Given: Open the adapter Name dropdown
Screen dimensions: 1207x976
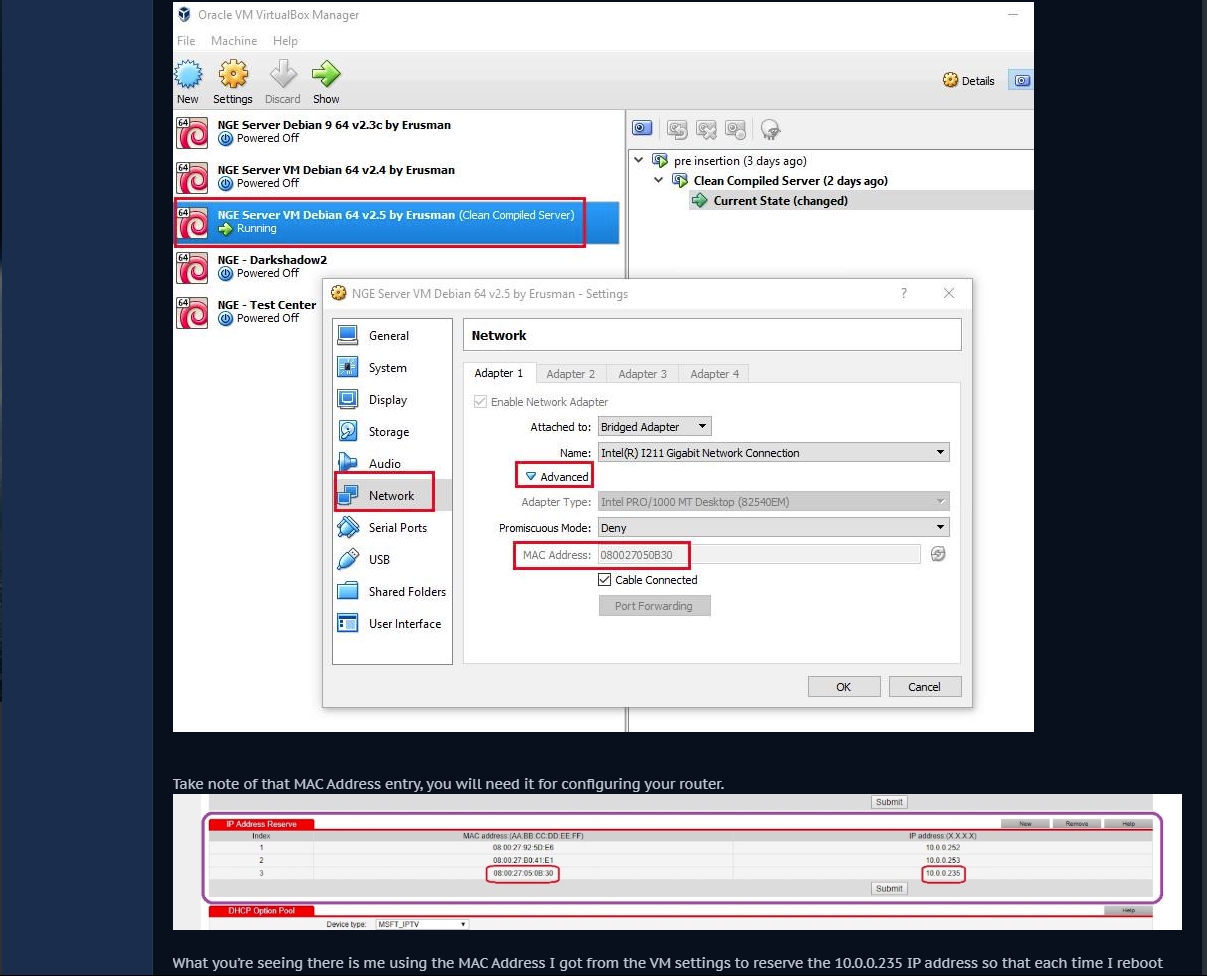Looking at the screenshot, I should click(x=773, y=453).
